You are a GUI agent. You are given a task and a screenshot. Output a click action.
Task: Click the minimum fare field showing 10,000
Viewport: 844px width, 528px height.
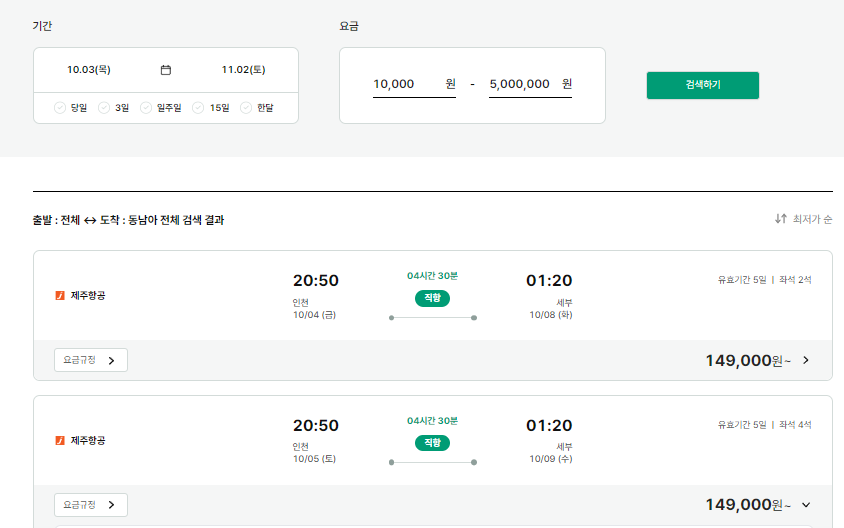click(414, 85)
